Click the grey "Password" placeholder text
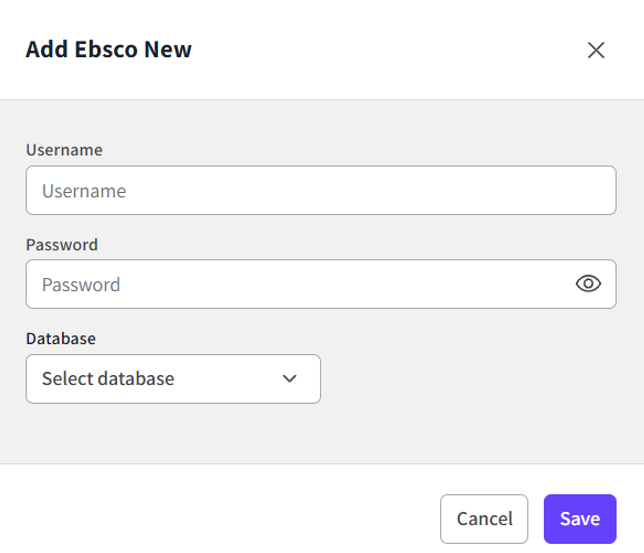 pos(81,284)
